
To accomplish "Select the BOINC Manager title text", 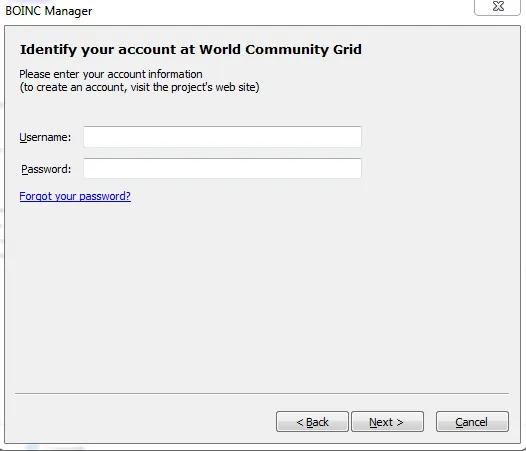I will (x=49, y=11).
